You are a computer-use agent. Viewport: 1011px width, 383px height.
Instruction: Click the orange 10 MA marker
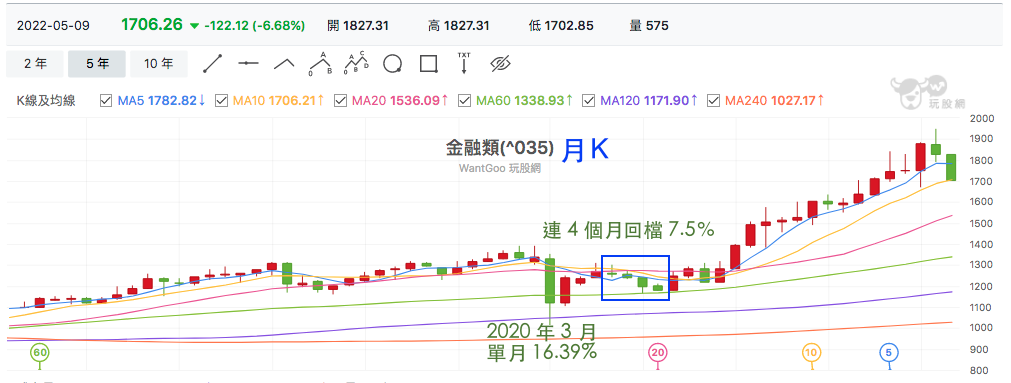811,353
